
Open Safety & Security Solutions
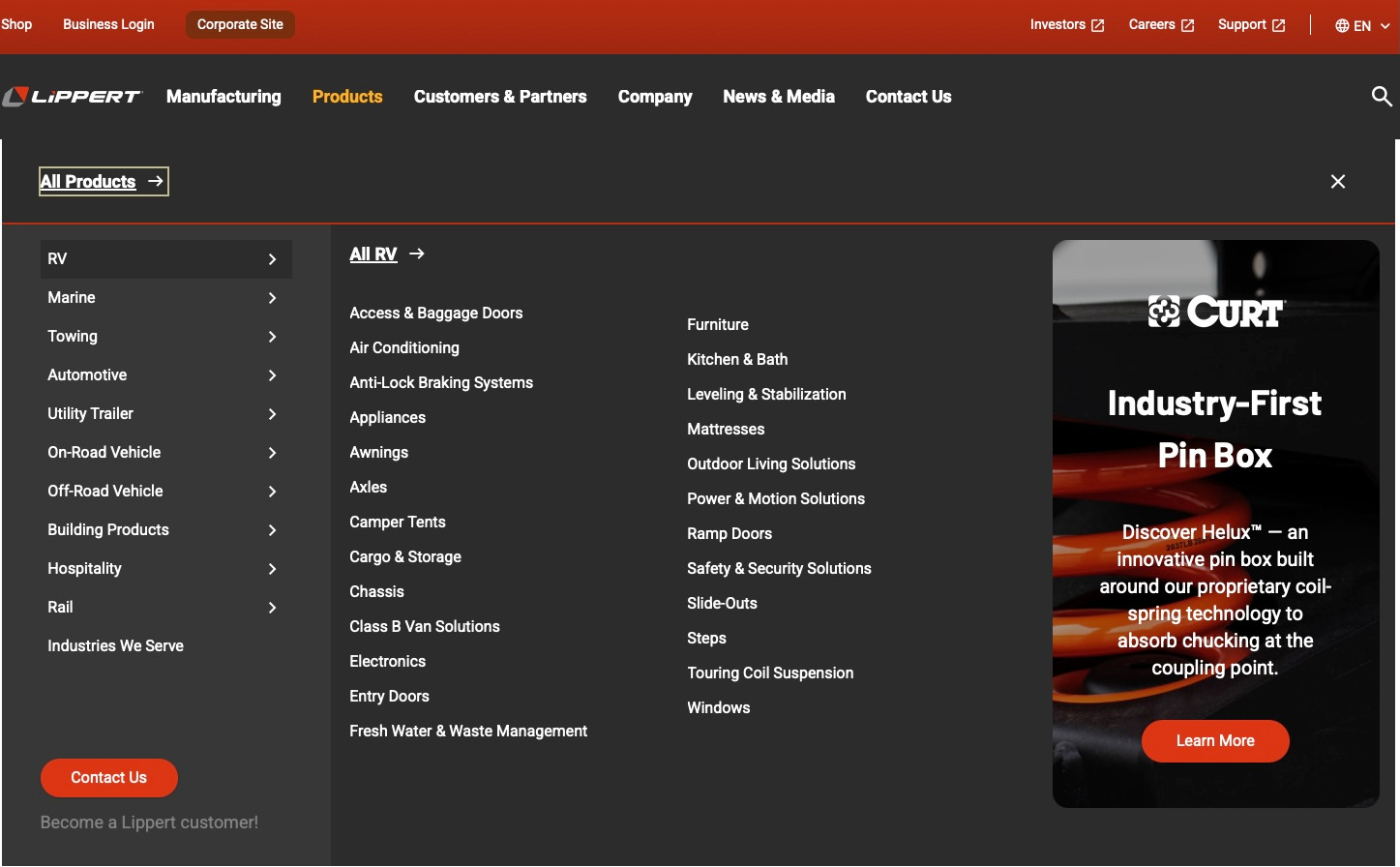click(x=779, y=568)
